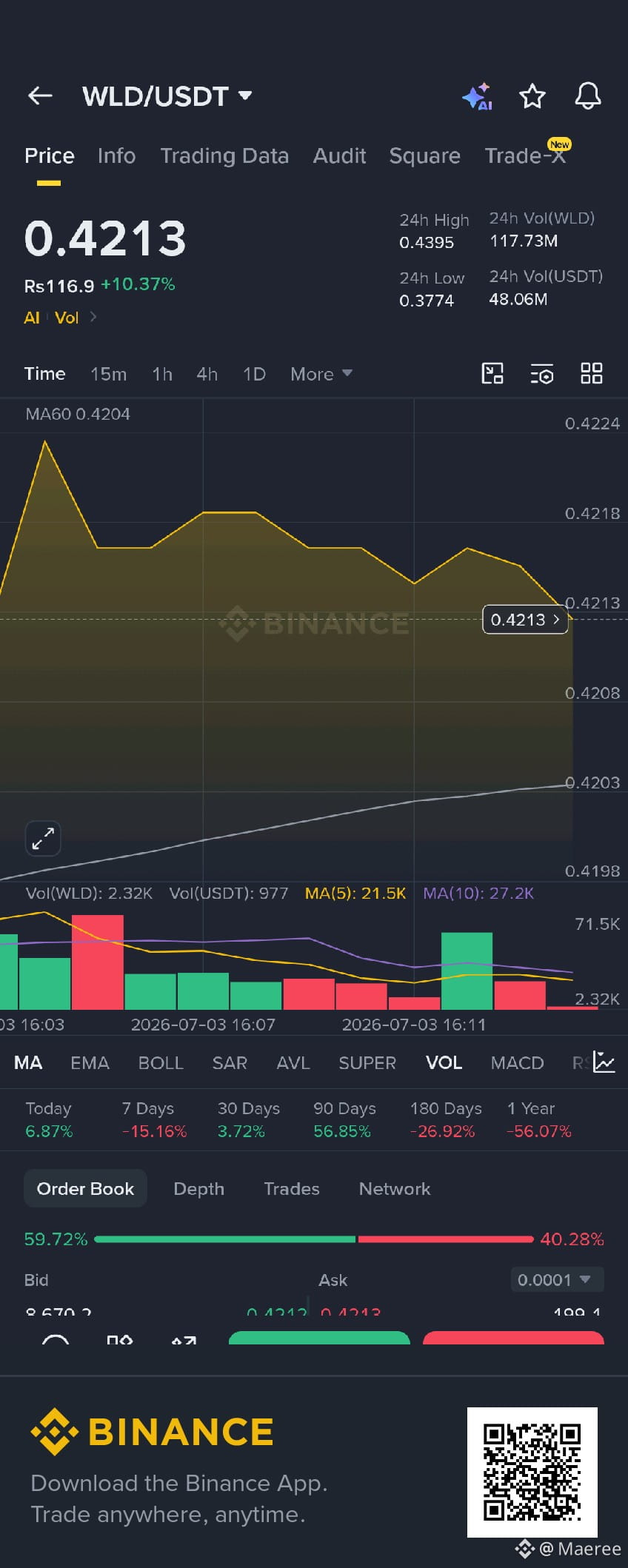This screenshot has width=628, height=1568.
Task: Toggle the BOLL indicator
Action: [161, 1063]
